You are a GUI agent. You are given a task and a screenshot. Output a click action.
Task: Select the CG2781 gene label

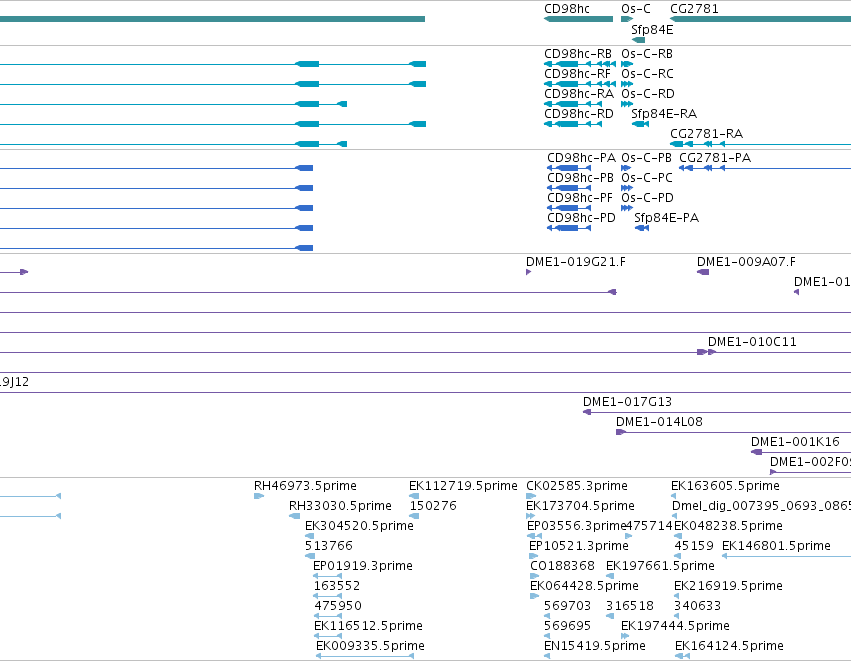(694, 9)
